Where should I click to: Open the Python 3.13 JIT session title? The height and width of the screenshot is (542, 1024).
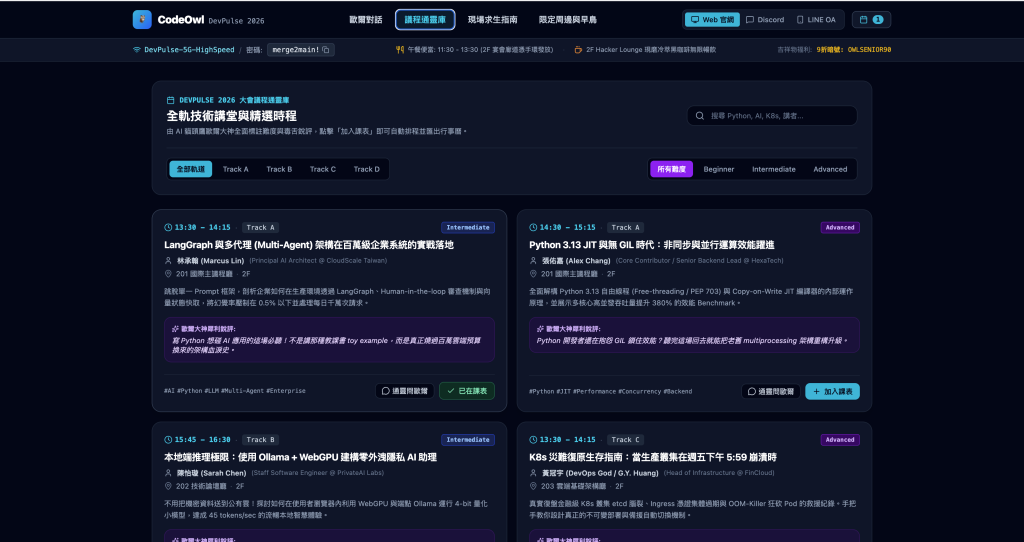(x=652, y=245)
